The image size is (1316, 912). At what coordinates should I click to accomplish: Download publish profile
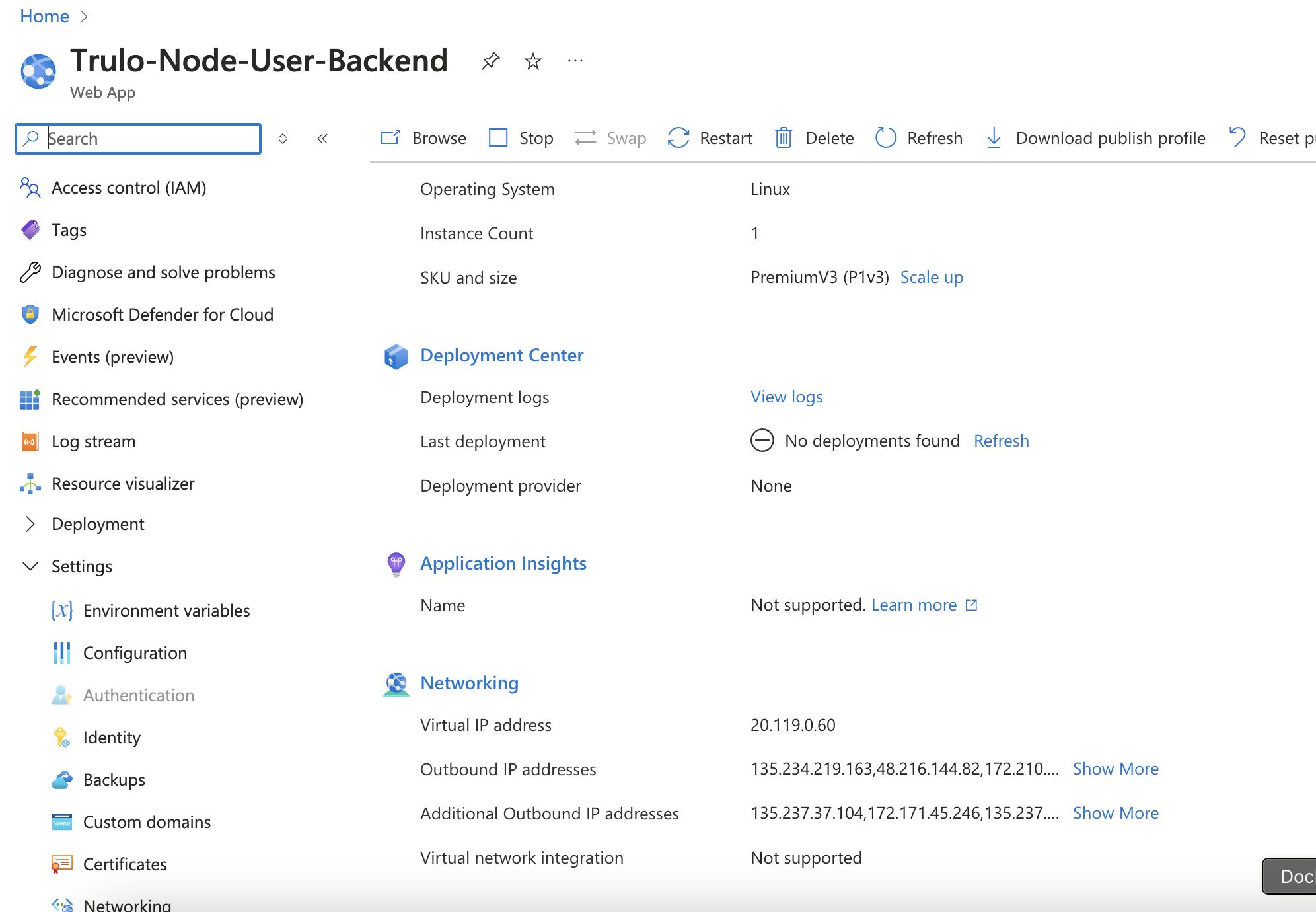click(x=1096, y=138)
